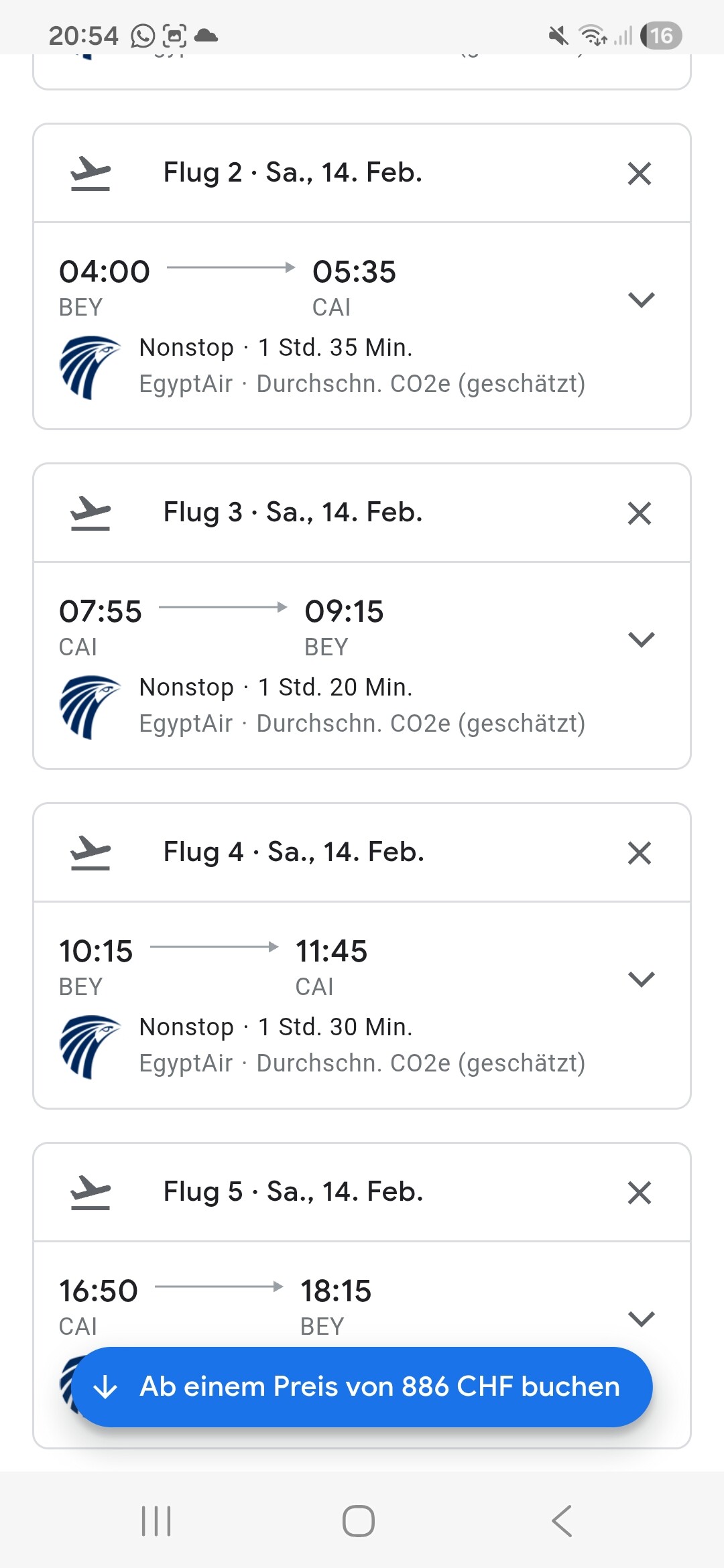Tap the EgyptAir logo on the 04:00 flight
This screenshot has height=1568, width=724.
pyautogui.click(x=89, y=367)
